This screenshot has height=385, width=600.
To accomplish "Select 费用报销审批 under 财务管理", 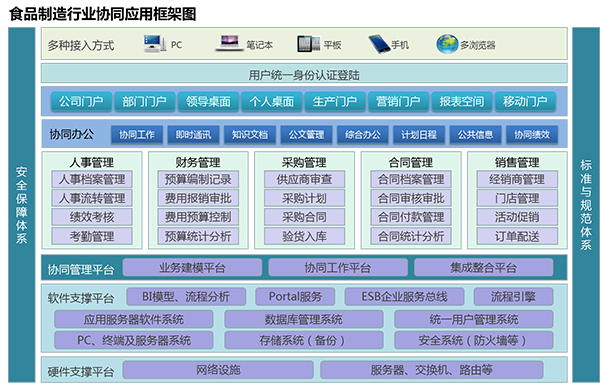I will [x=198, y=198].
